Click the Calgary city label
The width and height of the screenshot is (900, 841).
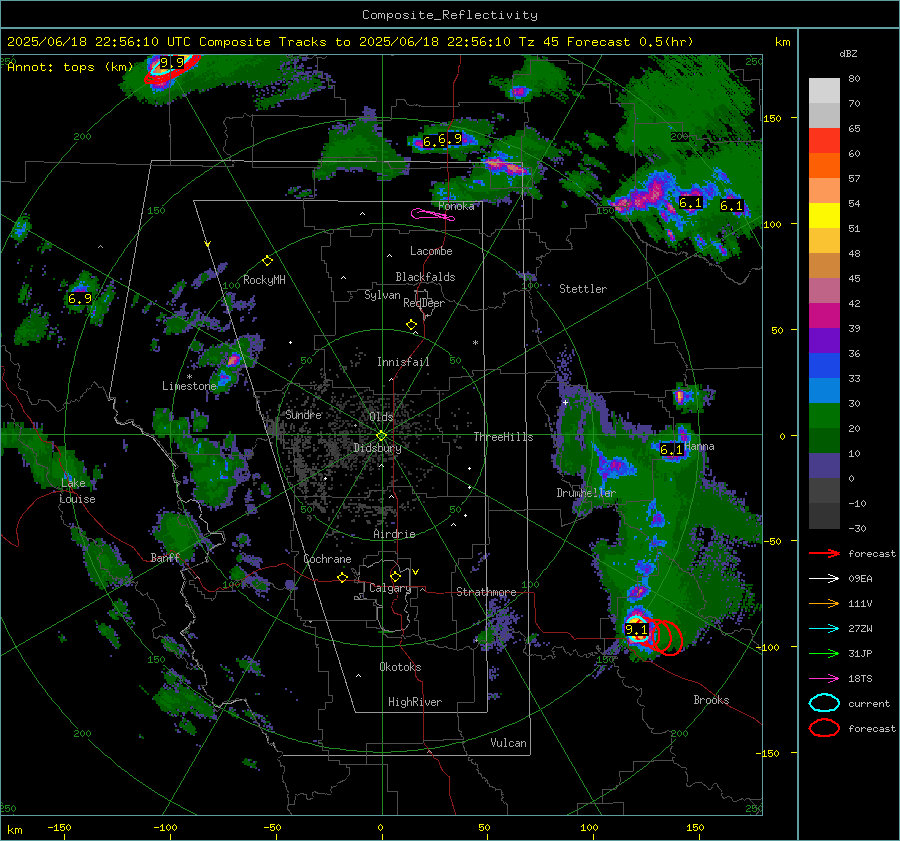pyautogui.click(x=390, y=588)
